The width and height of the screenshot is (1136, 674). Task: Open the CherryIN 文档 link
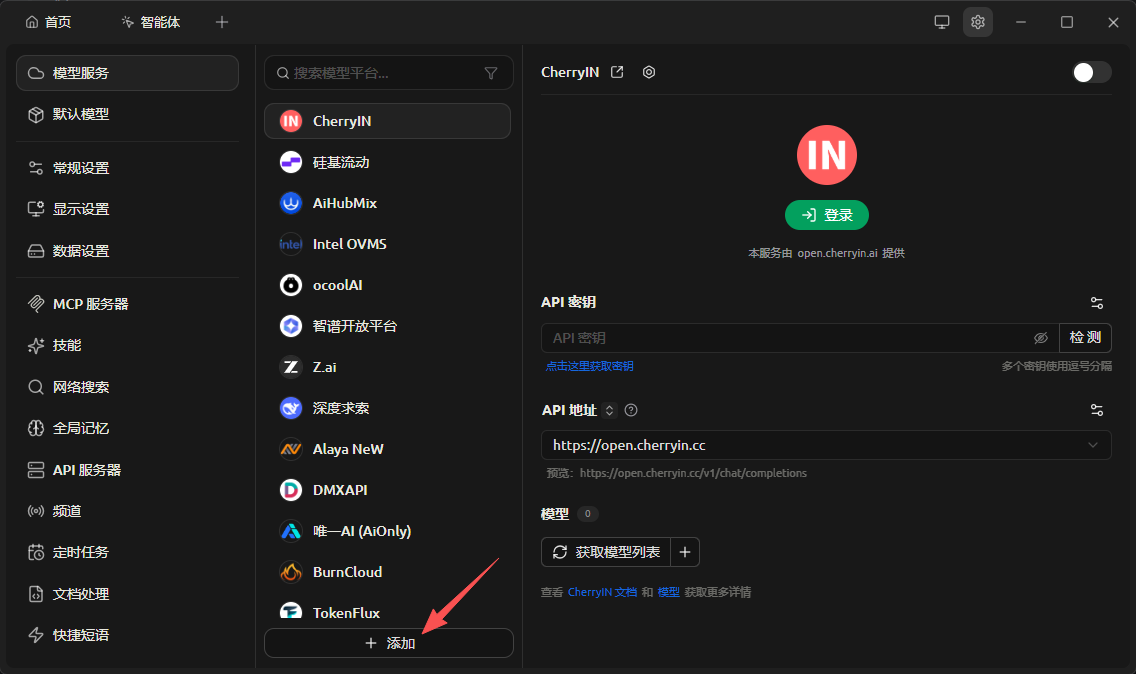602,592
